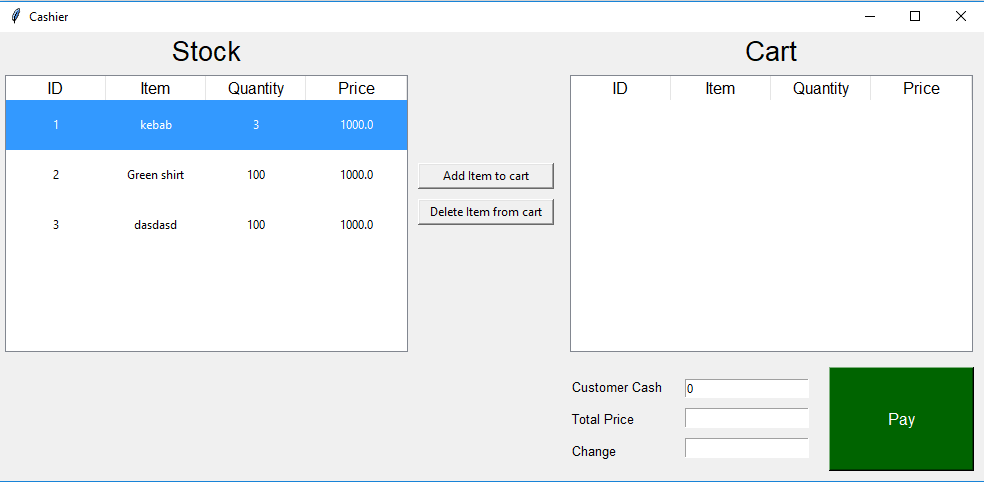Select the kebab row in Stock

(x=206, y=125)
